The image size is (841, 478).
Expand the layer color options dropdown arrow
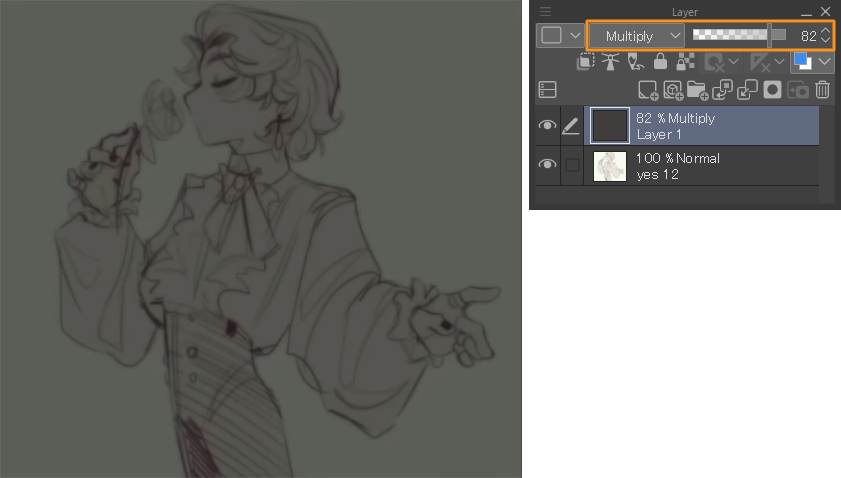click(x=824, y=62)
